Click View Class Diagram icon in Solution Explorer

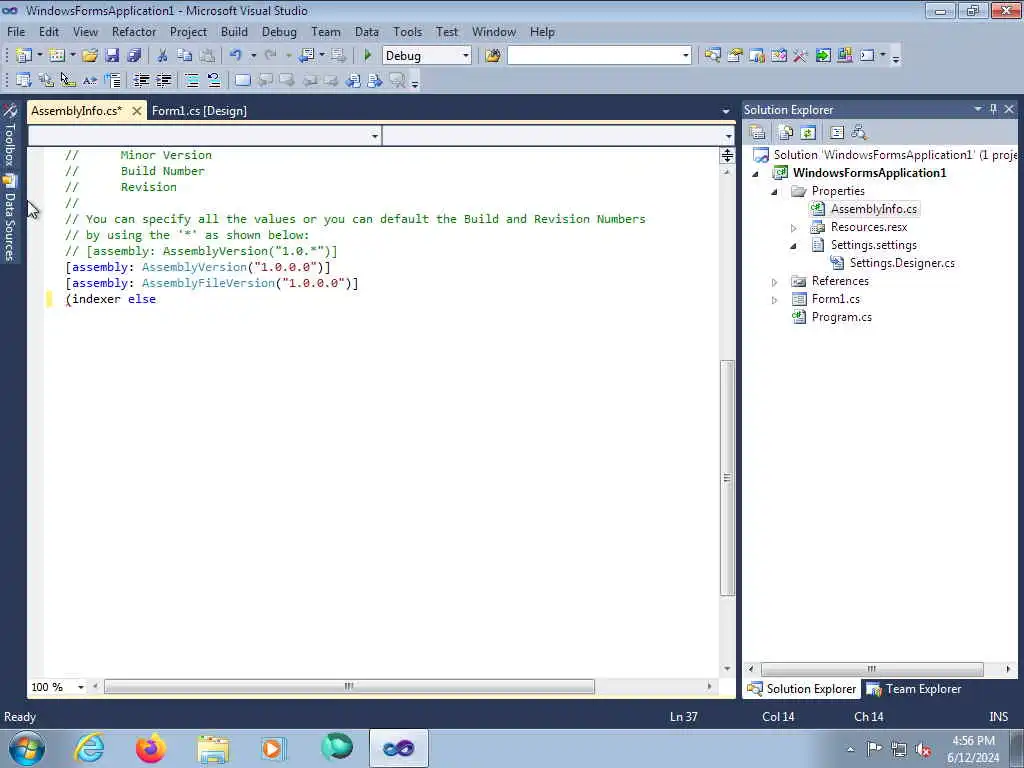pos(859,133)
